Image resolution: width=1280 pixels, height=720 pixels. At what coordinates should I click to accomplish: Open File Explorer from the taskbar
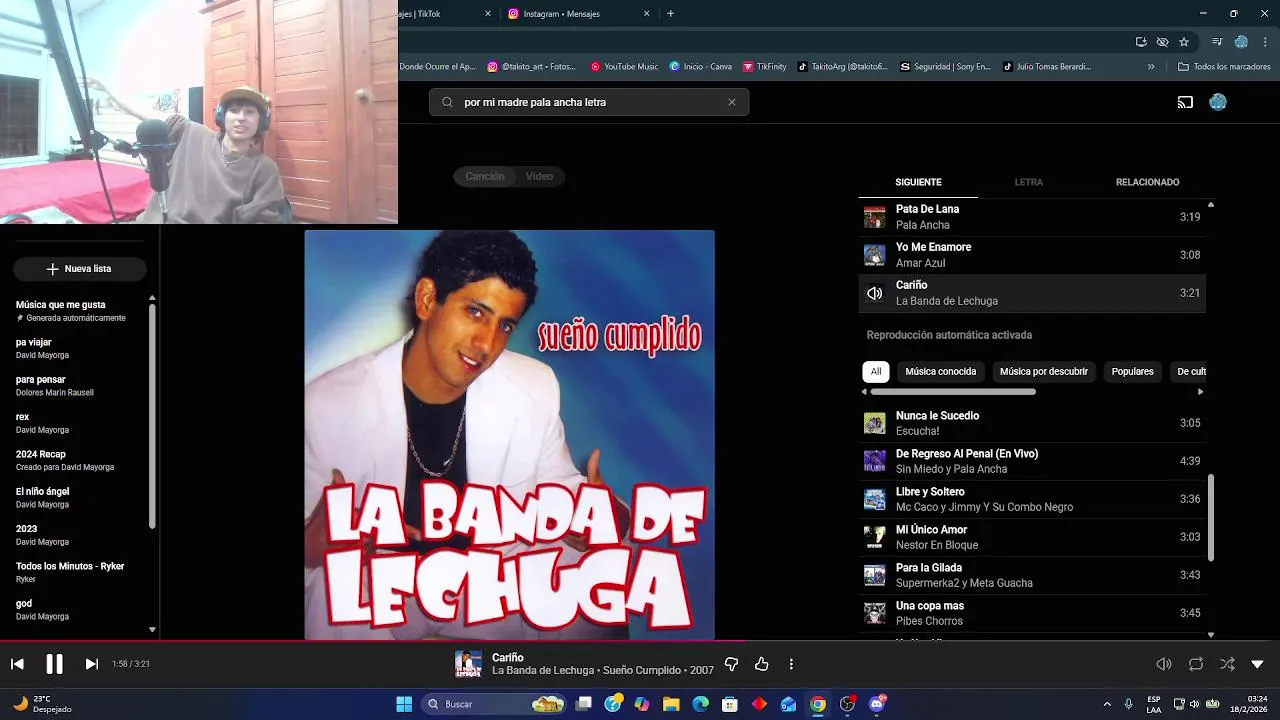pyautogui.click(x=671, y=704)
